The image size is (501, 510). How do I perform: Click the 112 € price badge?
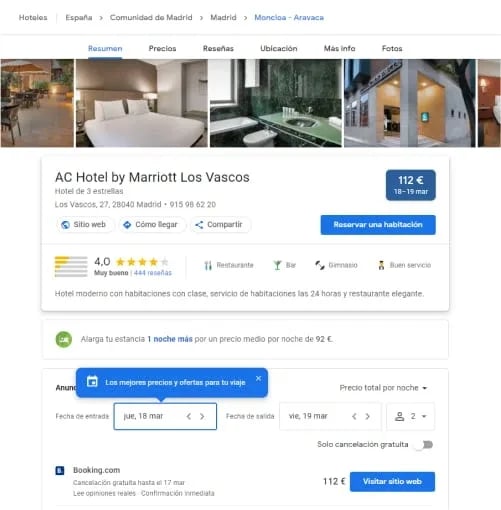pos(411,185)
